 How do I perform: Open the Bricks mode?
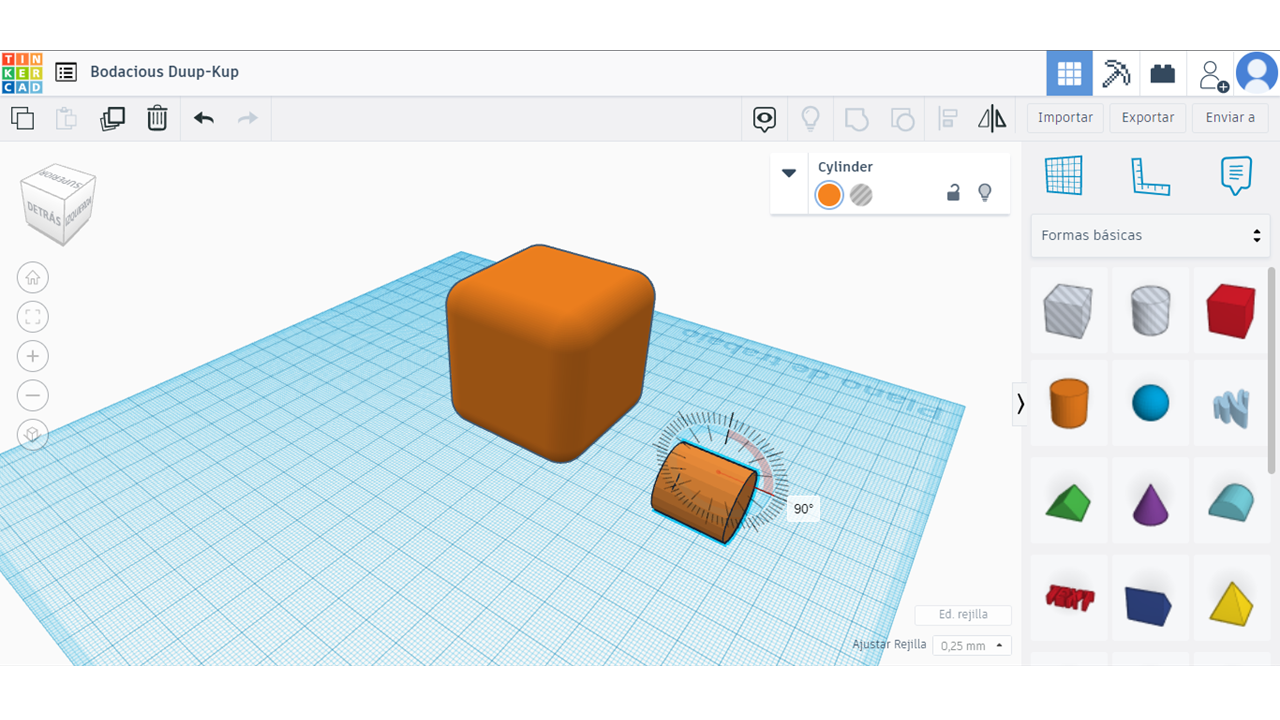[1162, 73]
